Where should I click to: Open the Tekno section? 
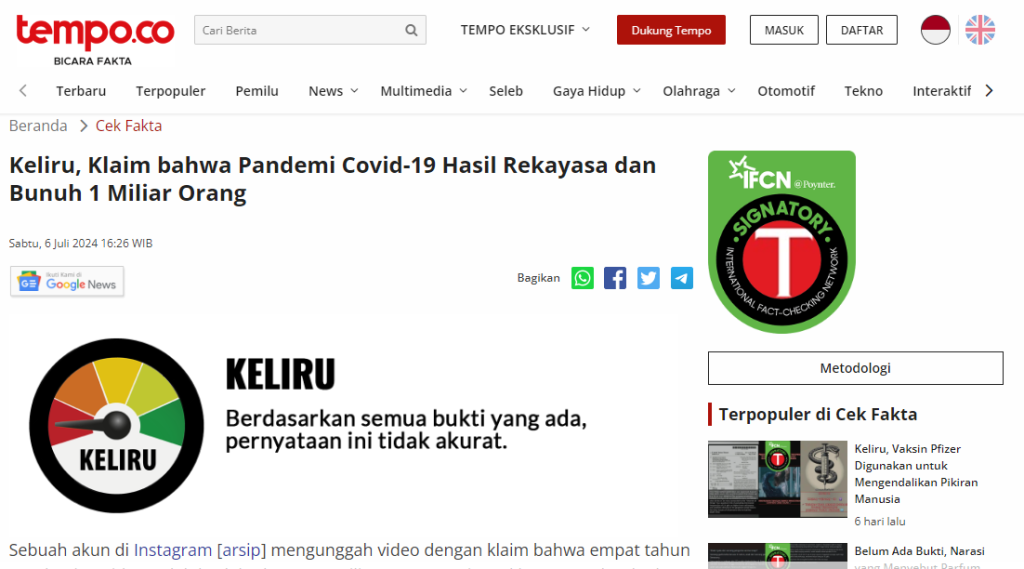[x=863, y=91]
